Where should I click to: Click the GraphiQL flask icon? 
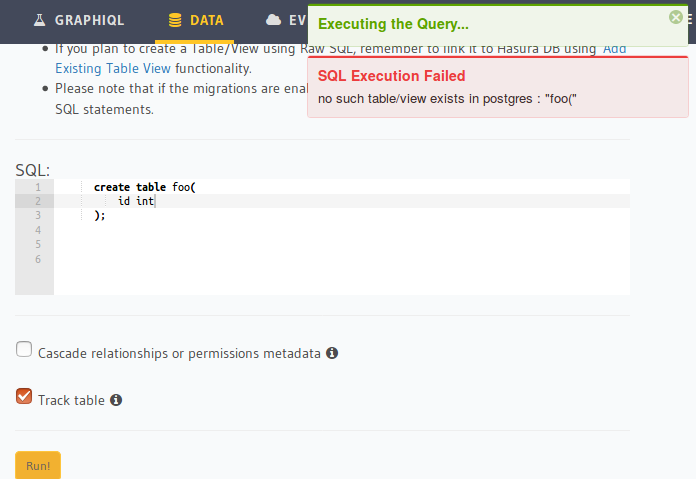click(x=40, y=20)
